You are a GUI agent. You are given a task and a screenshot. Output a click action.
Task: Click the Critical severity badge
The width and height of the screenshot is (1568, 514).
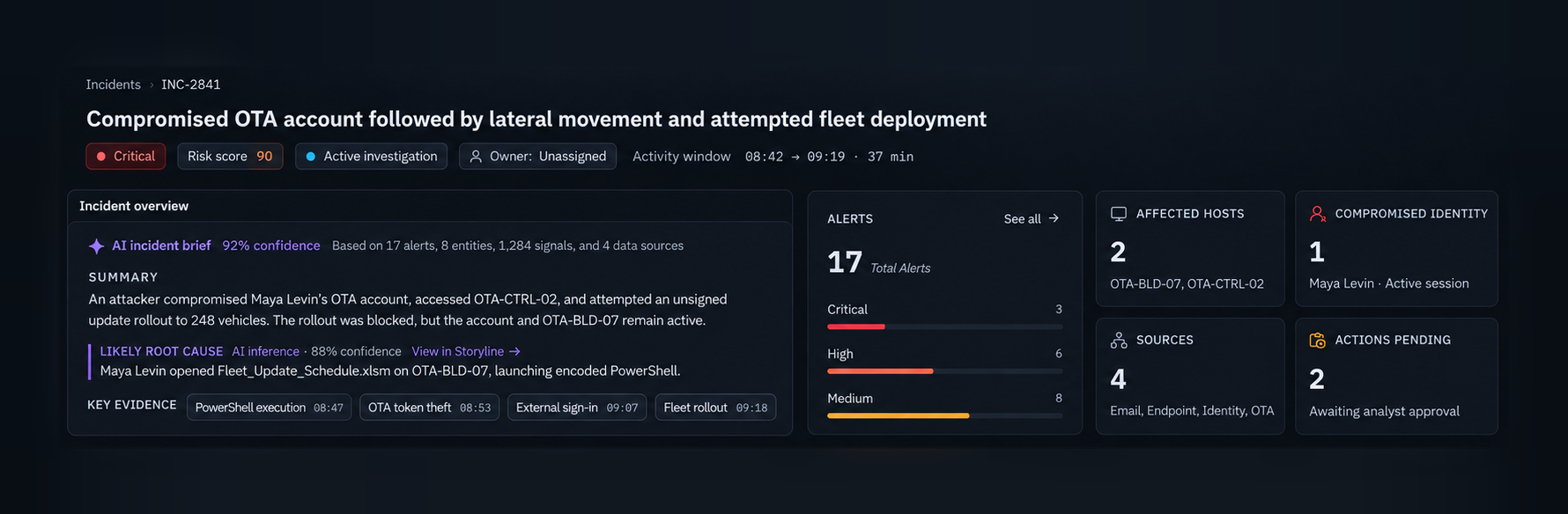tap(126, 157)
